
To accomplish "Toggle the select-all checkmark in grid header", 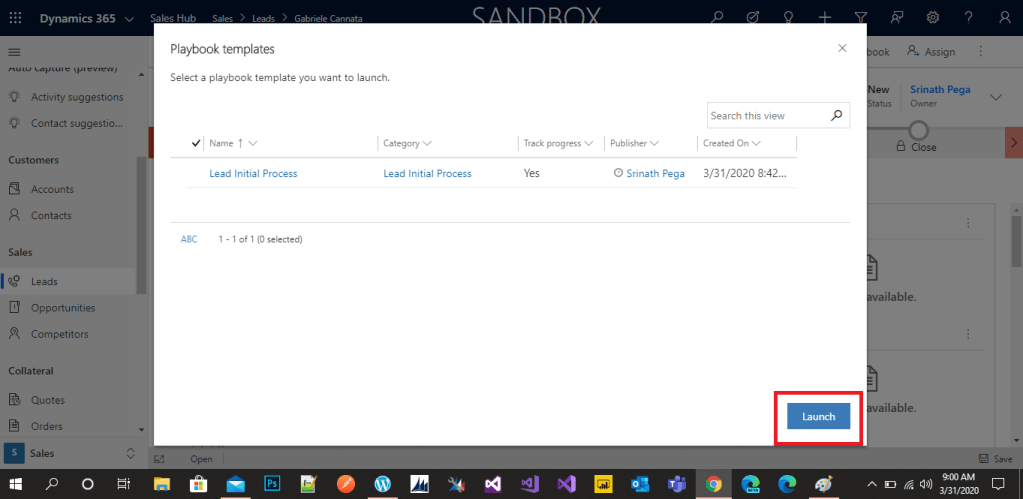I will pyautogui.click(x=196, y=144).
